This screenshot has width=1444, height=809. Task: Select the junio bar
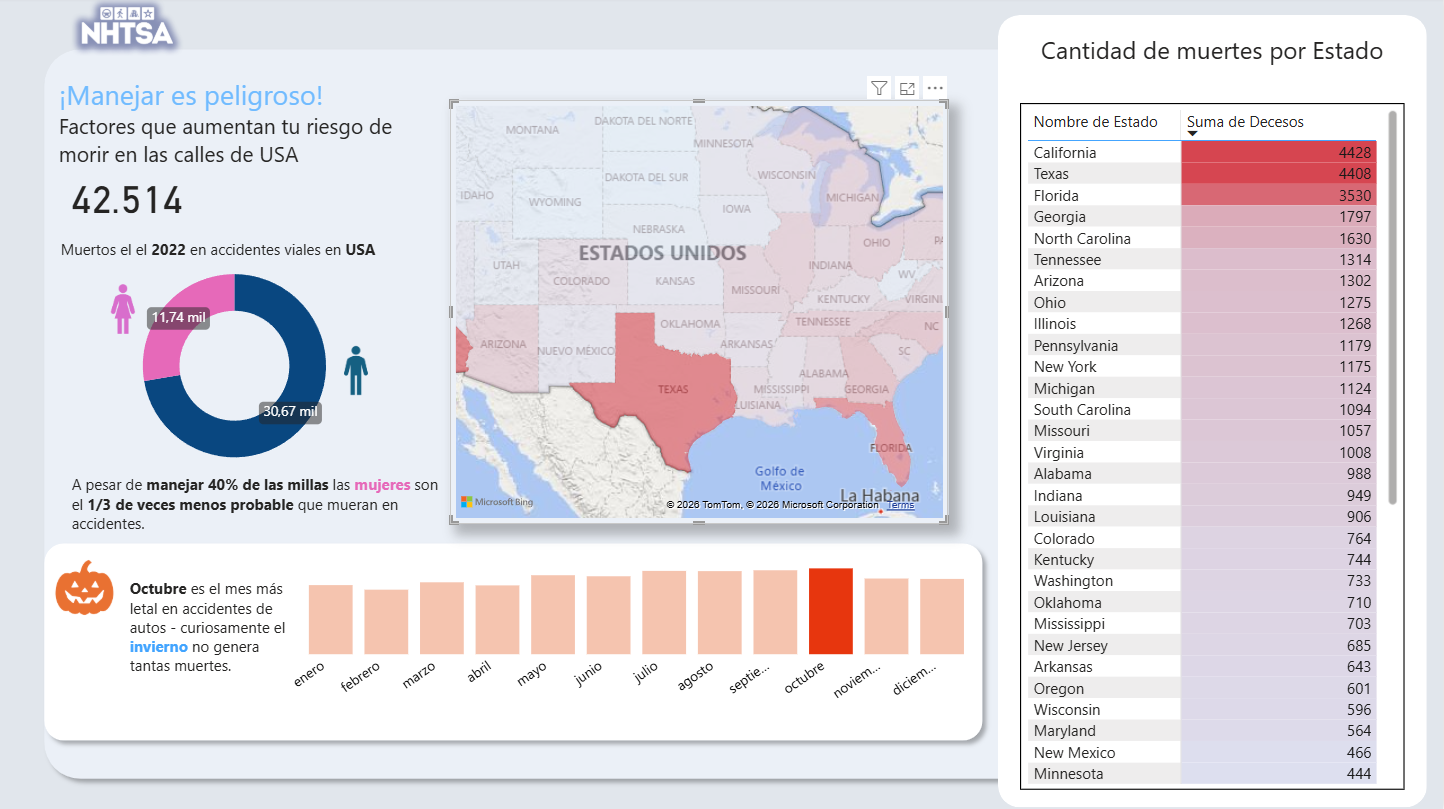point(609,615)
